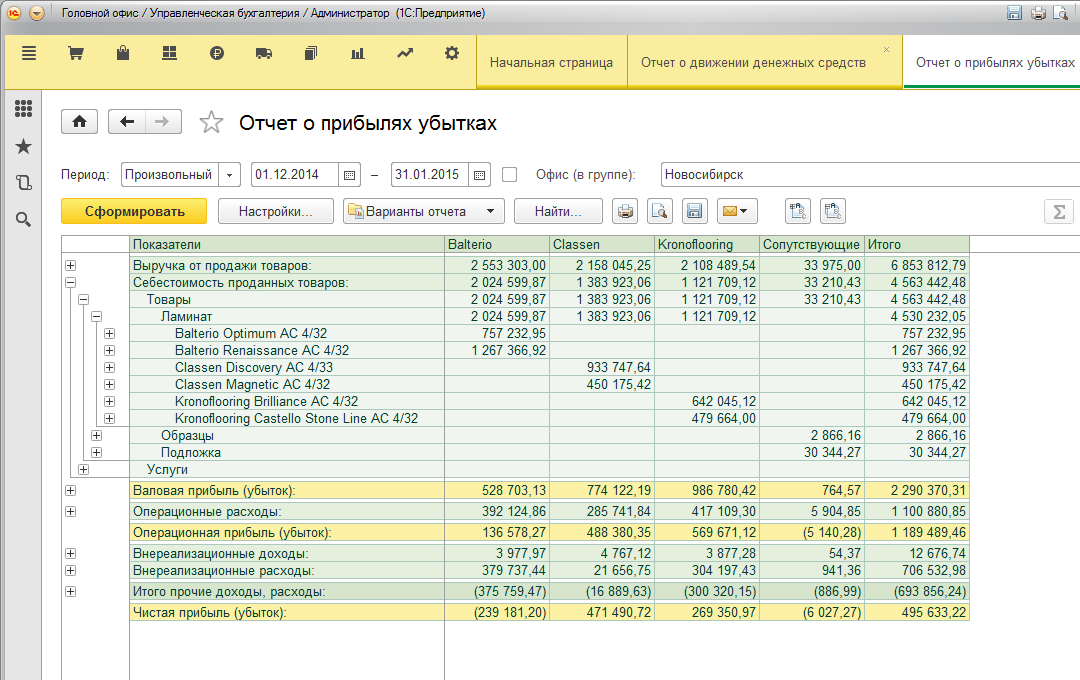
Task: Tick the checkbox before Офис (в группе)
Action: [x=510, y=175]
